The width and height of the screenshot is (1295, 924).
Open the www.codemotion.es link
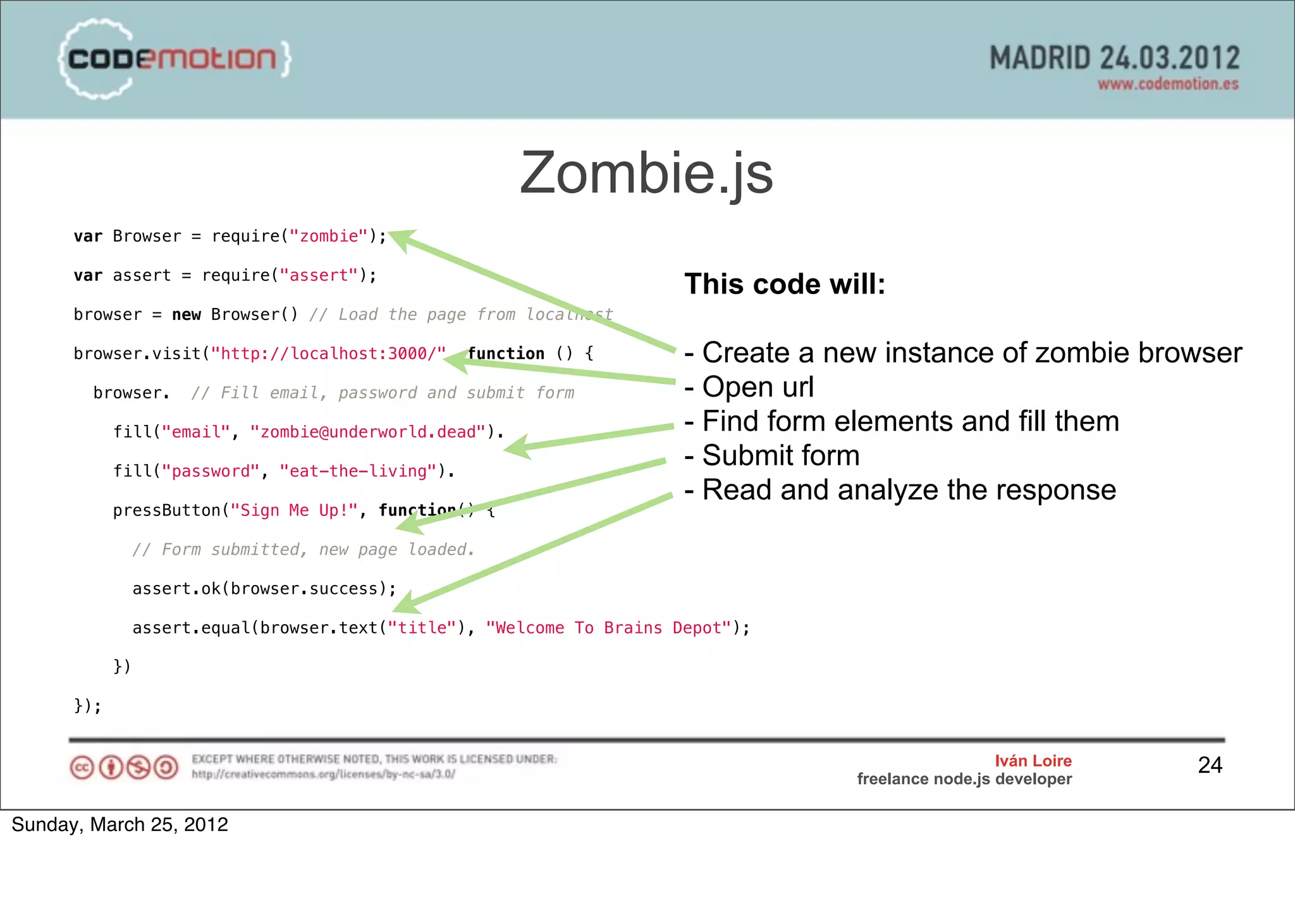pos(1168,84)
